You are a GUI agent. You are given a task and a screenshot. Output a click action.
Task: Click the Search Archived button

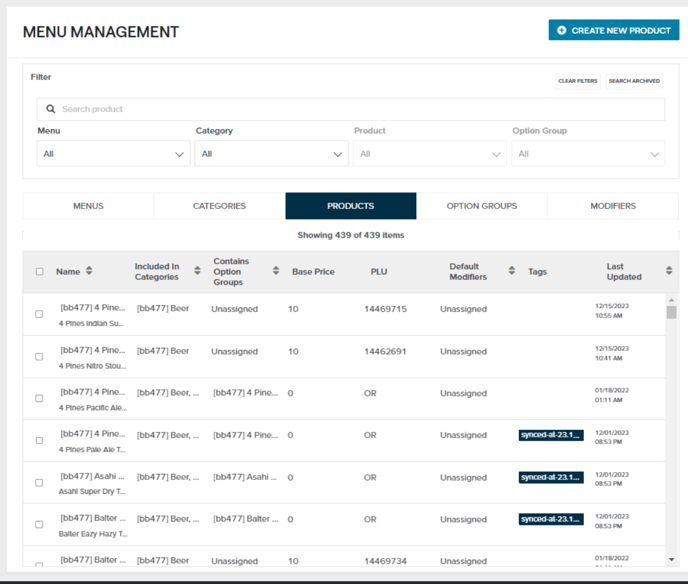(x=634, y=81)
